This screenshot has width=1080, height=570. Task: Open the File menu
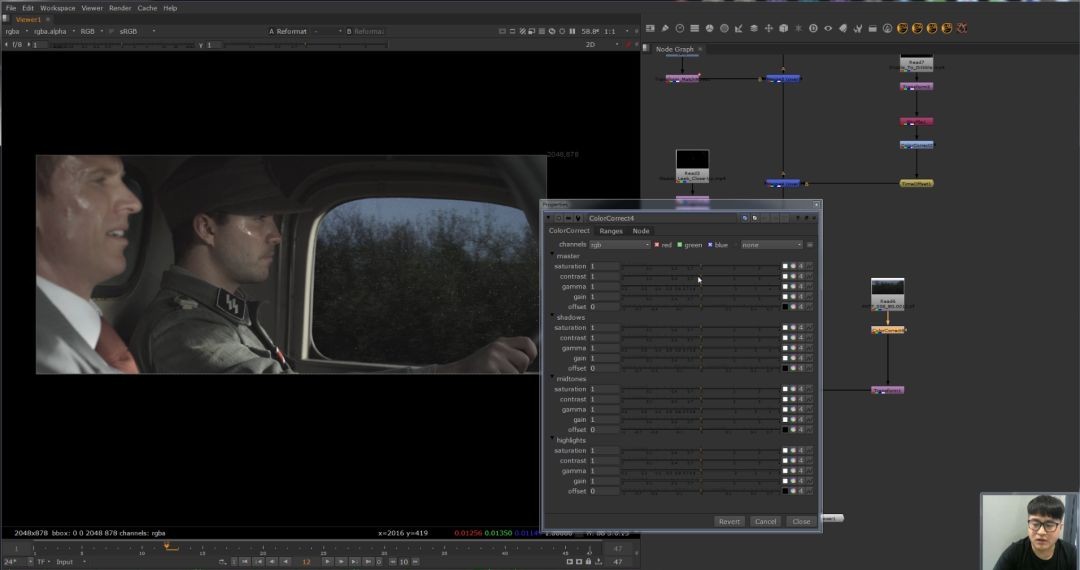point(11,8)
